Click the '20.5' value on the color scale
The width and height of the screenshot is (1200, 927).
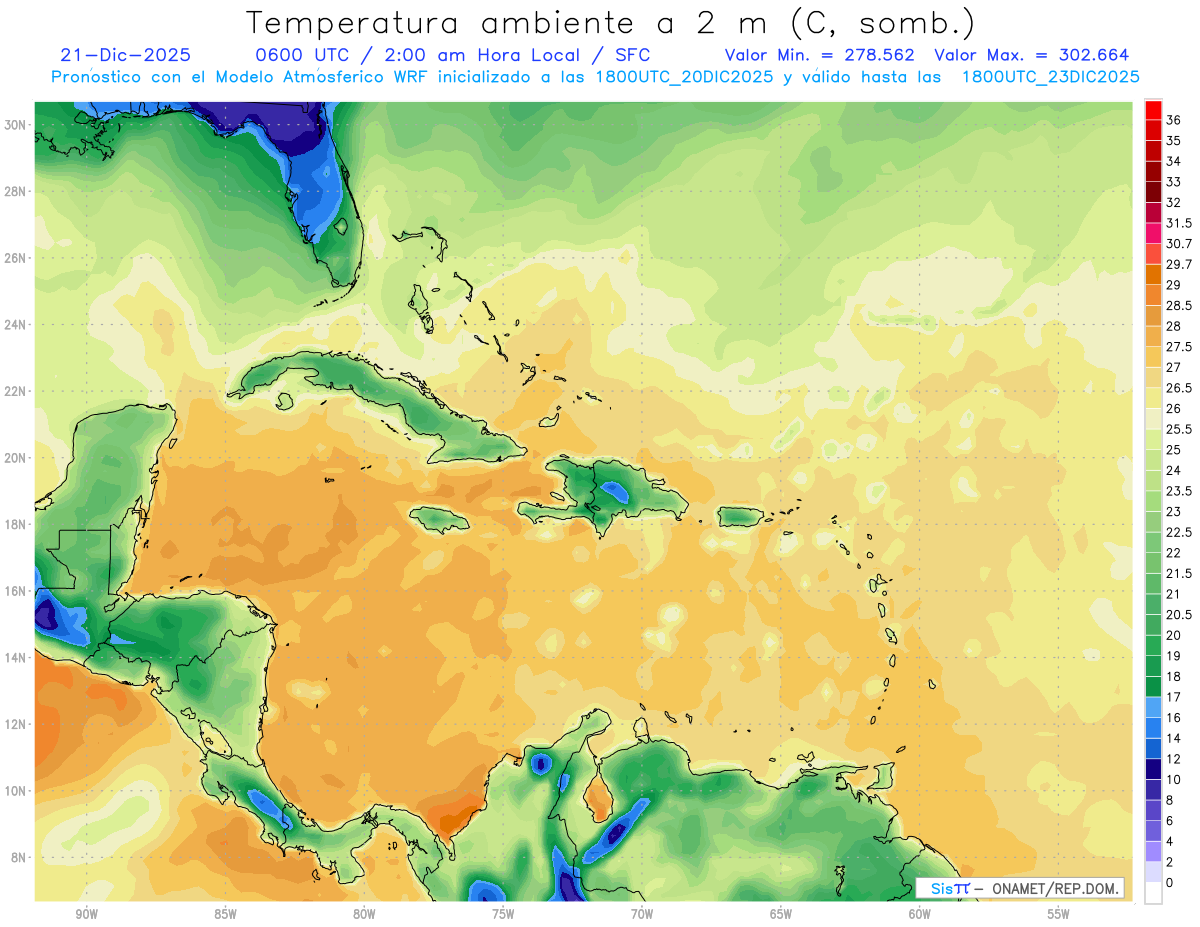click(x=1179, y=614)
